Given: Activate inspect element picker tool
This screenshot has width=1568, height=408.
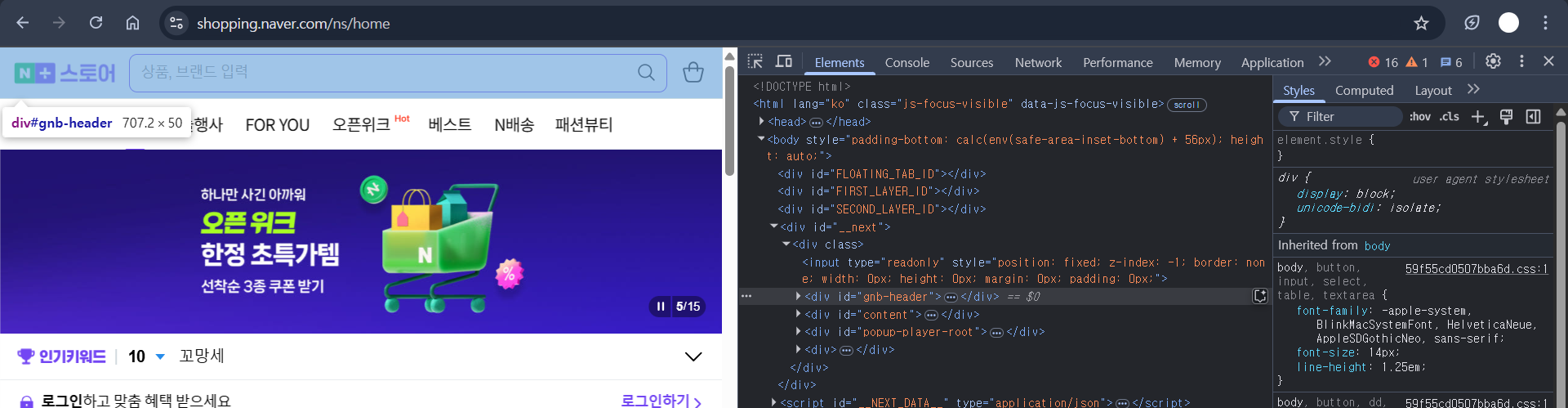Looking at the screenshot, I should (755, 61).
